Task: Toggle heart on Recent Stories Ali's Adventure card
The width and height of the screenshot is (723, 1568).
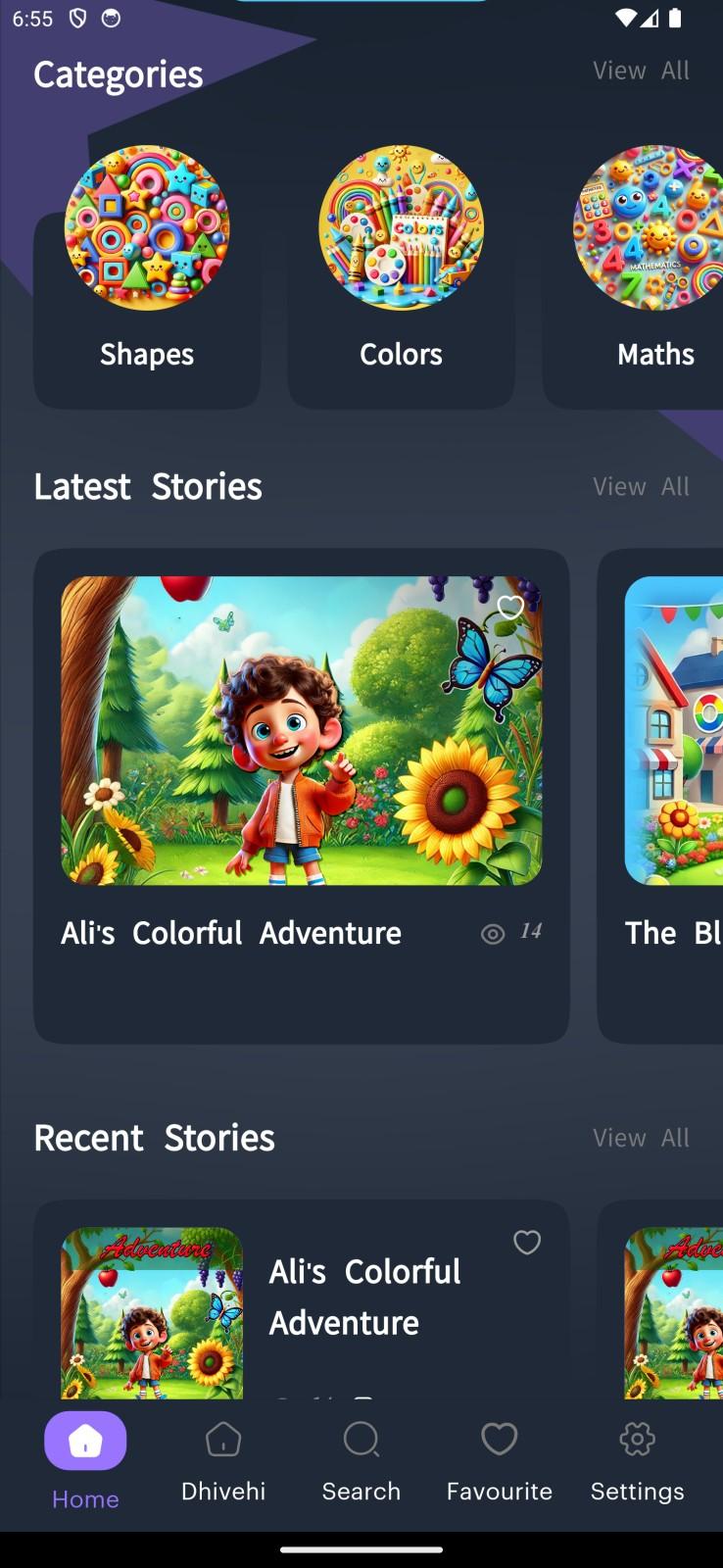Action: [527, 1243]
